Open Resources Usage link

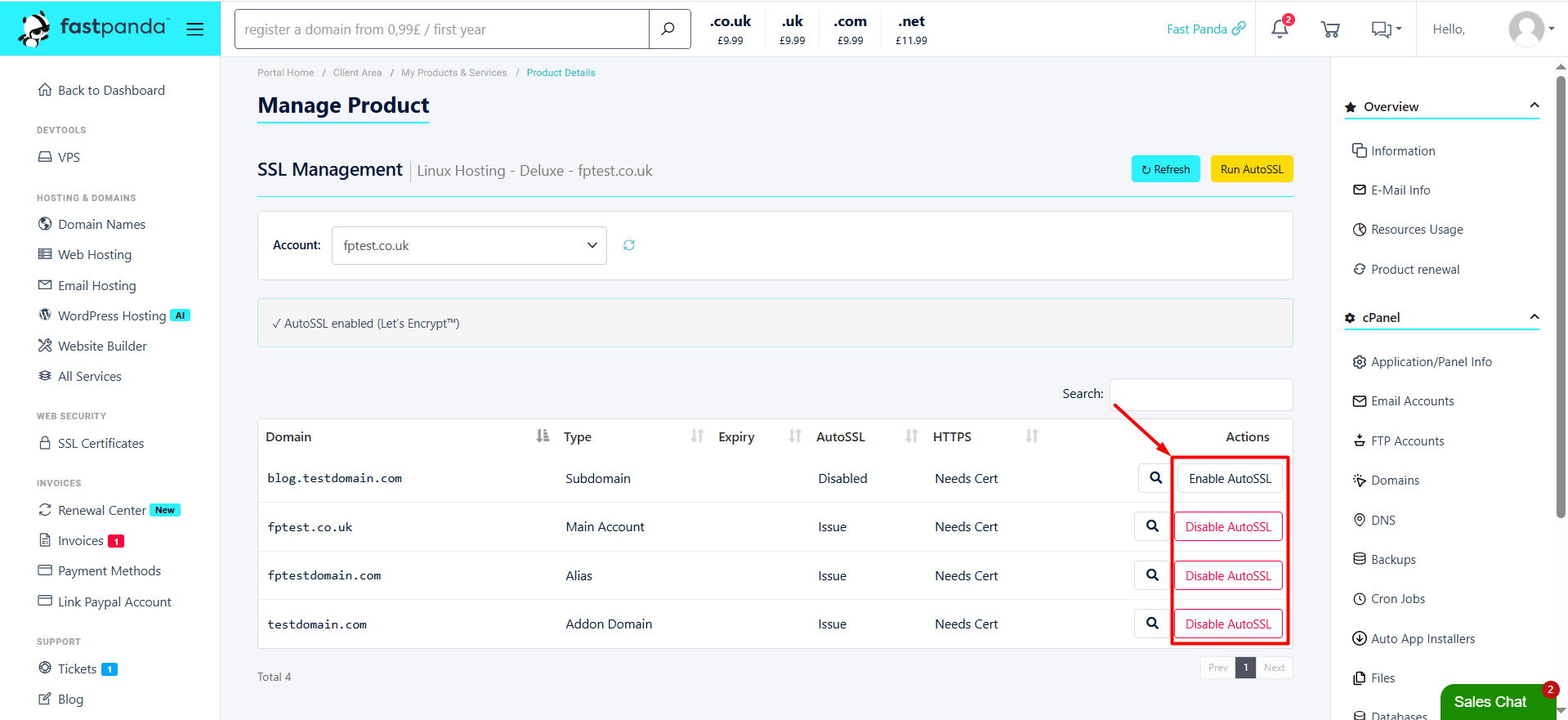[1408, 230]
